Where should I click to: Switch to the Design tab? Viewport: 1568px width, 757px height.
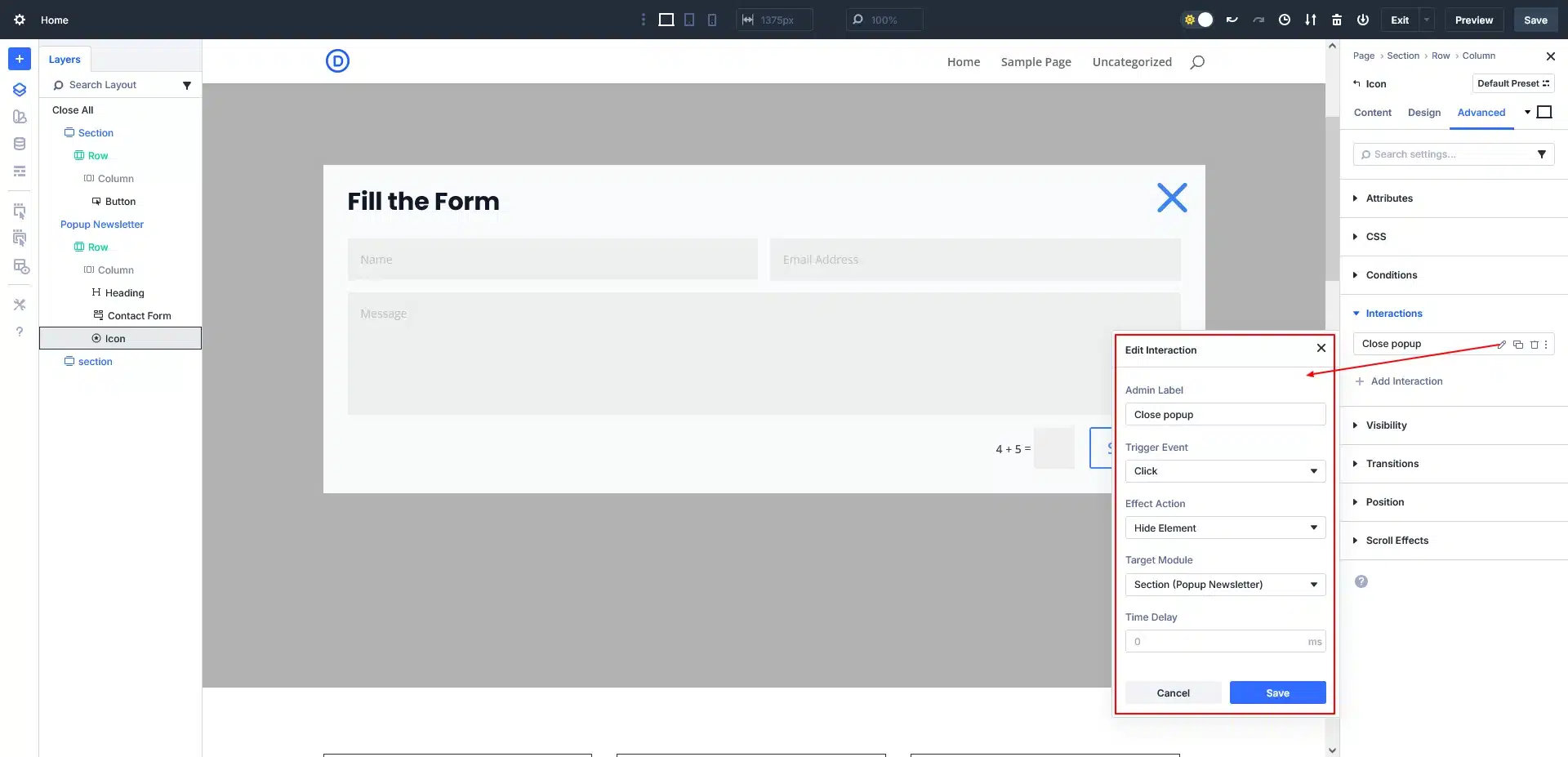coord(1424,113)
